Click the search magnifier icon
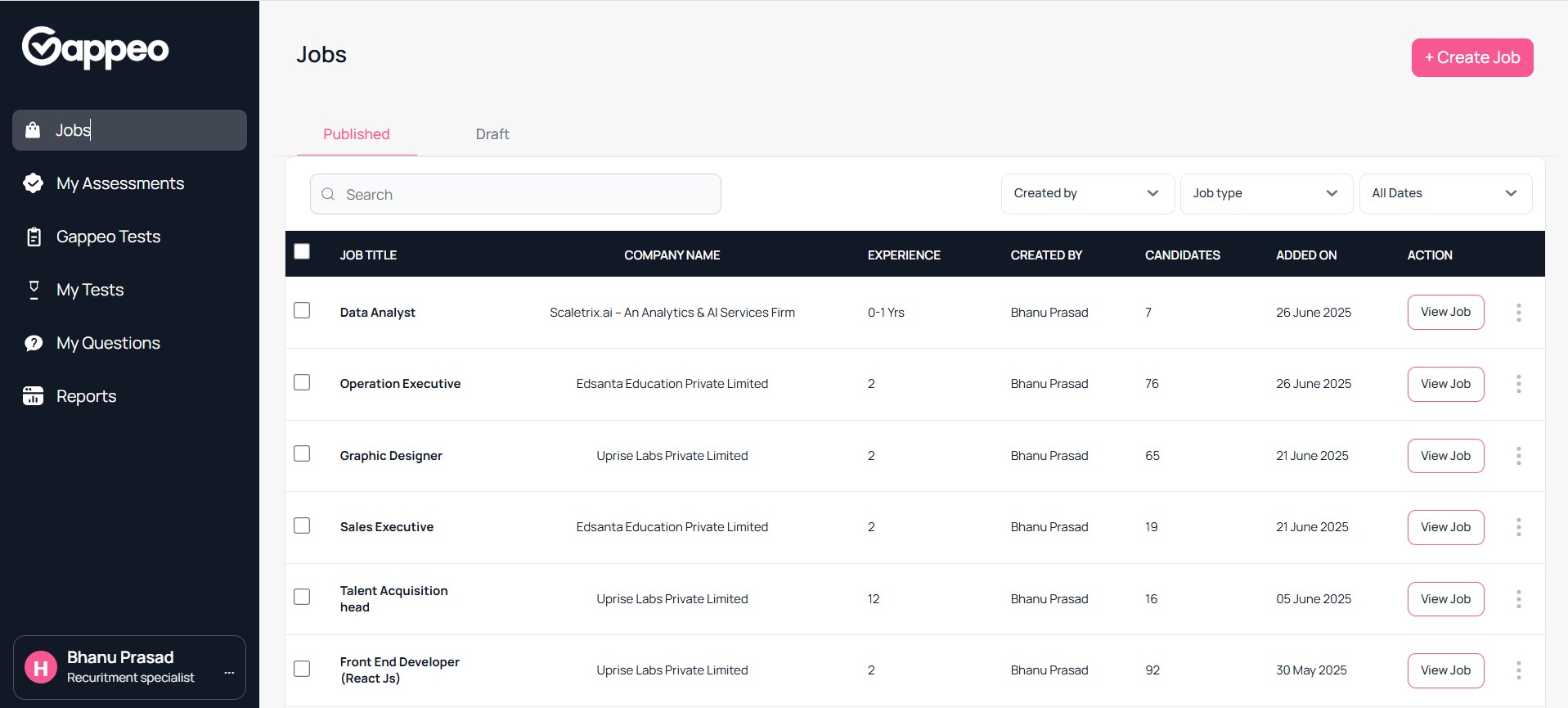Viewport: 1568px width, 708px height. tap(328, 194)
